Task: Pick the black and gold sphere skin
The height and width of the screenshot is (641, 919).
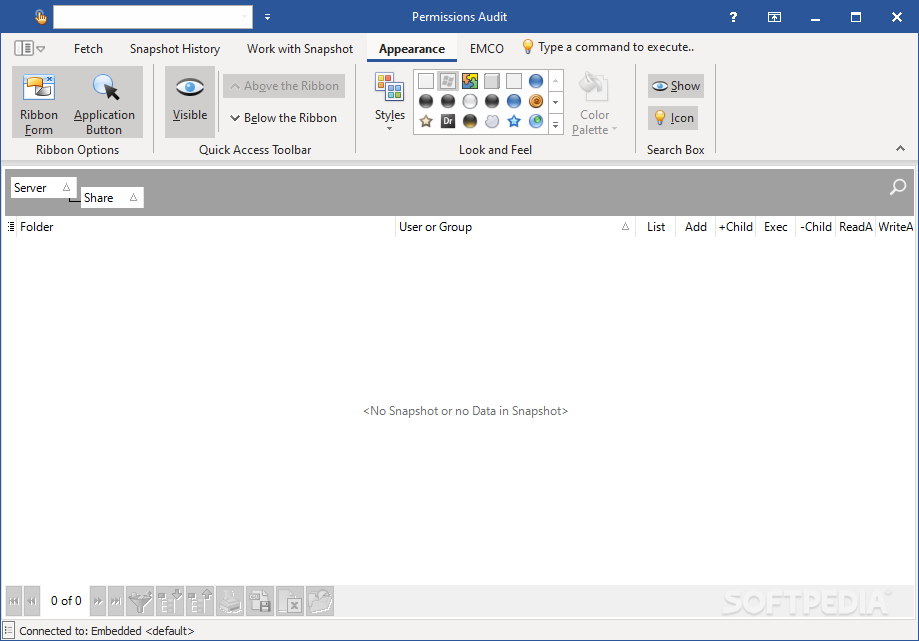Action: [x=469, y=121]
